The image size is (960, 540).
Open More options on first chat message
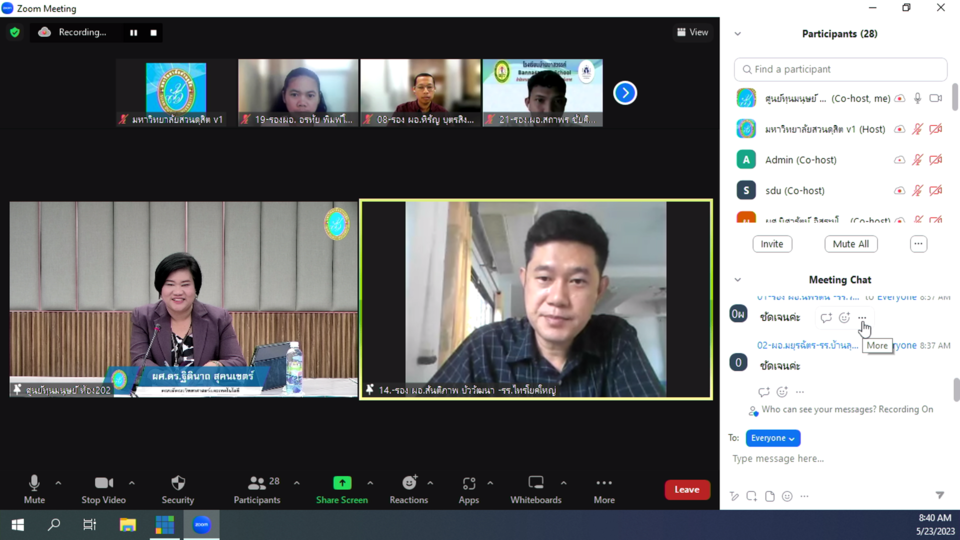862,317
